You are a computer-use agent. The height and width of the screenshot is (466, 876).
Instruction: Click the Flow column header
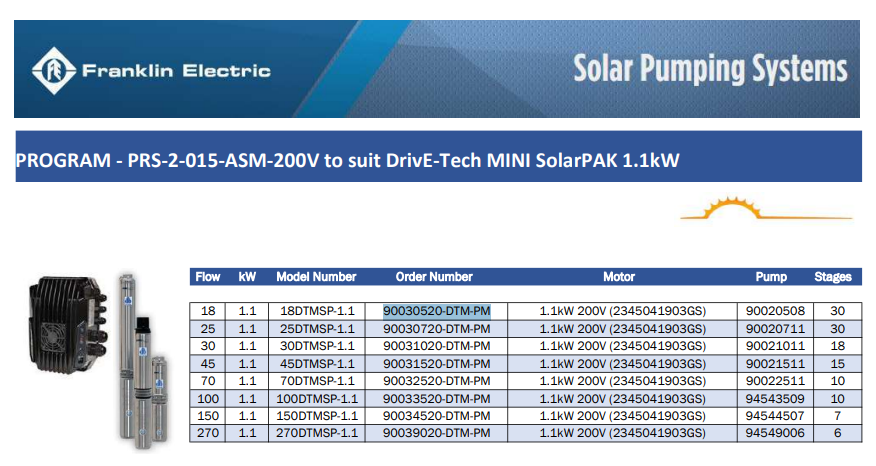[208, 277]
